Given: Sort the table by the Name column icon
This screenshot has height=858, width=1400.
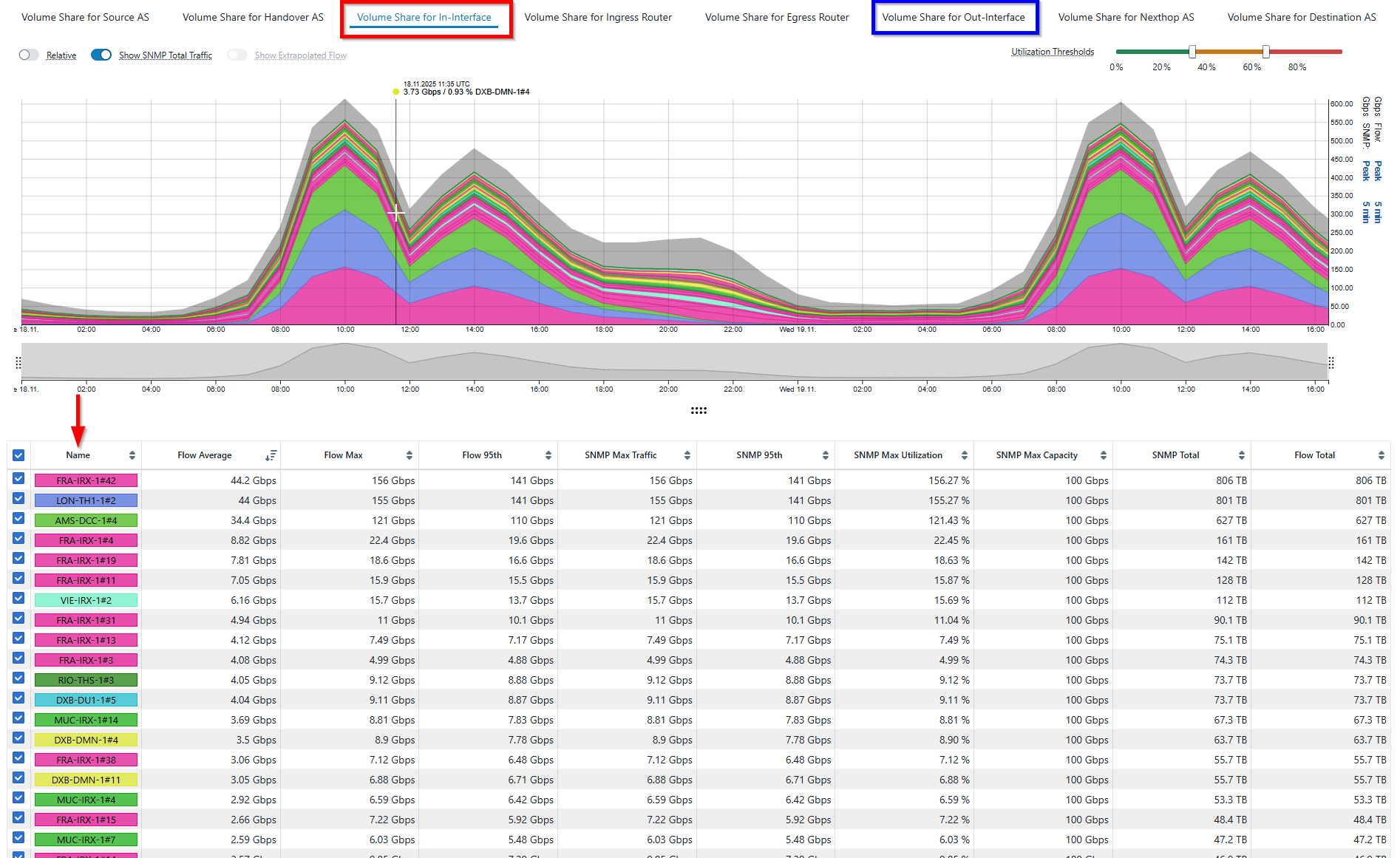Looking at the screenshot, I should click(133, 454).
